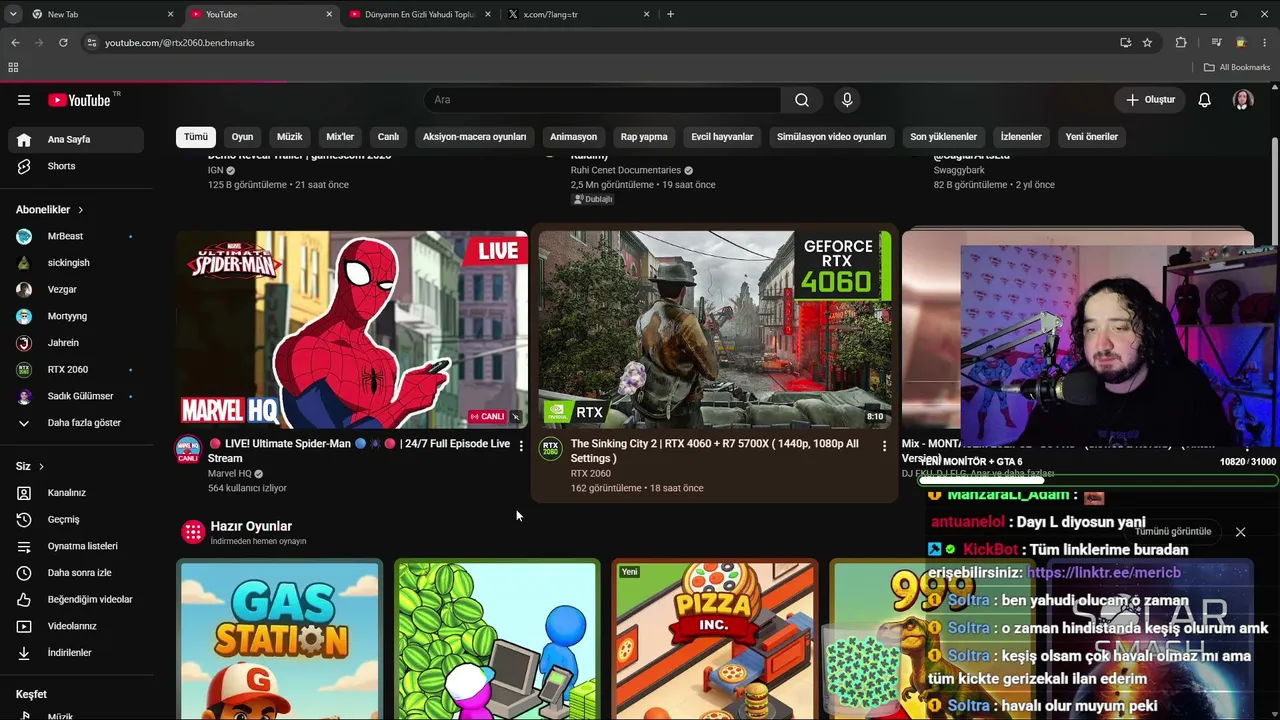The image size is (1280, 720).
Task: Select the Canlı filter chip
Action: click(x=388, y=137)
